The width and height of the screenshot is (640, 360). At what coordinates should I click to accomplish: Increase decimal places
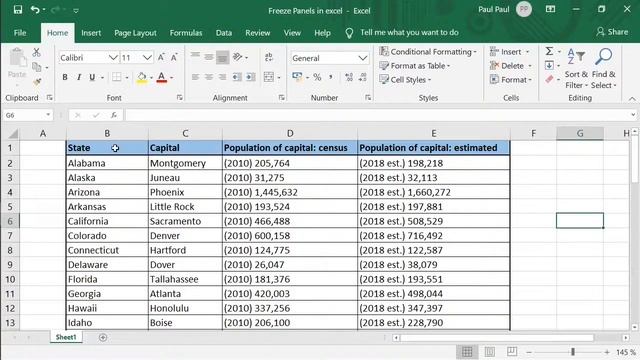click(x=349, y=77)
